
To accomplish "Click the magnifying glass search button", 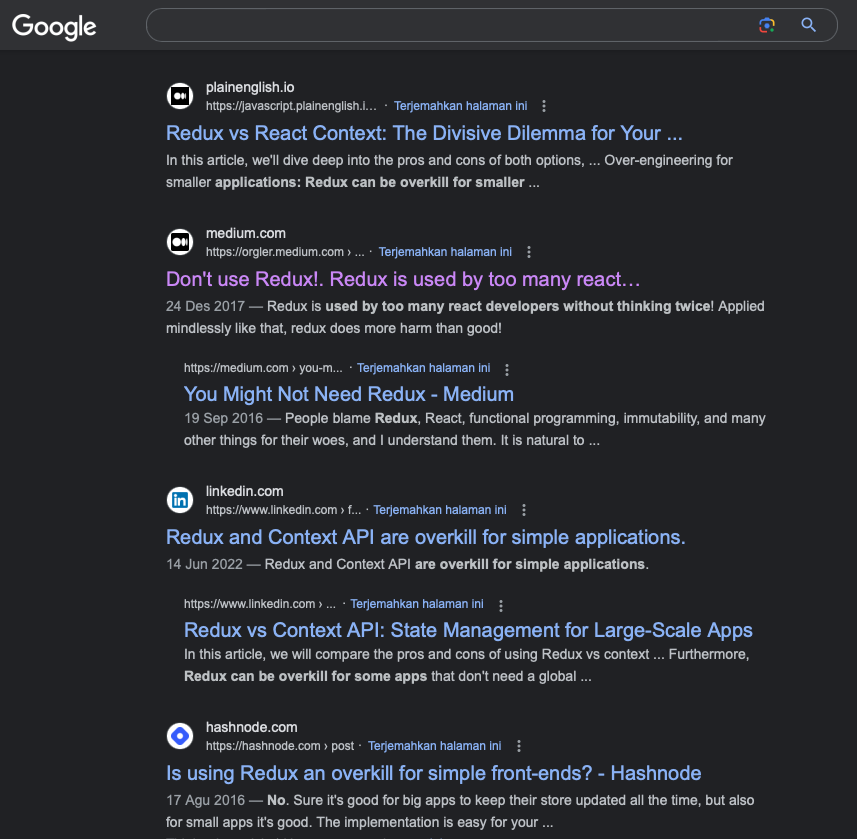I will [808, 25].
